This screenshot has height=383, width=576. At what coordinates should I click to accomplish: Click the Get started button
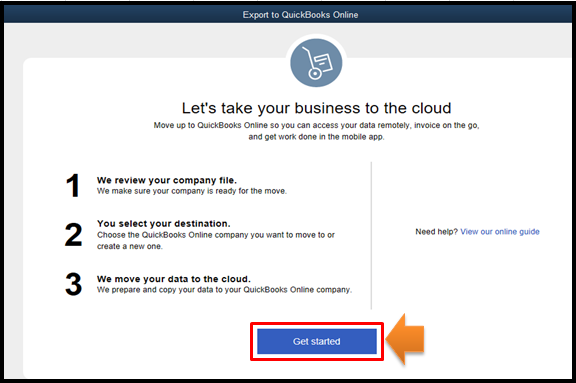click(317, 342)
